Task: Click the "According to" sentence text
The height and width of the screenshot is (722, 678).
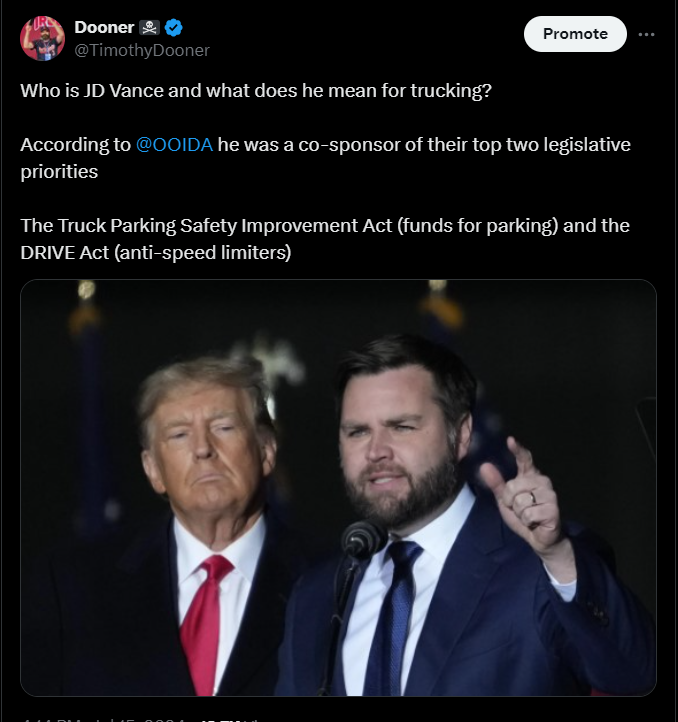Action: coord(325,158)
